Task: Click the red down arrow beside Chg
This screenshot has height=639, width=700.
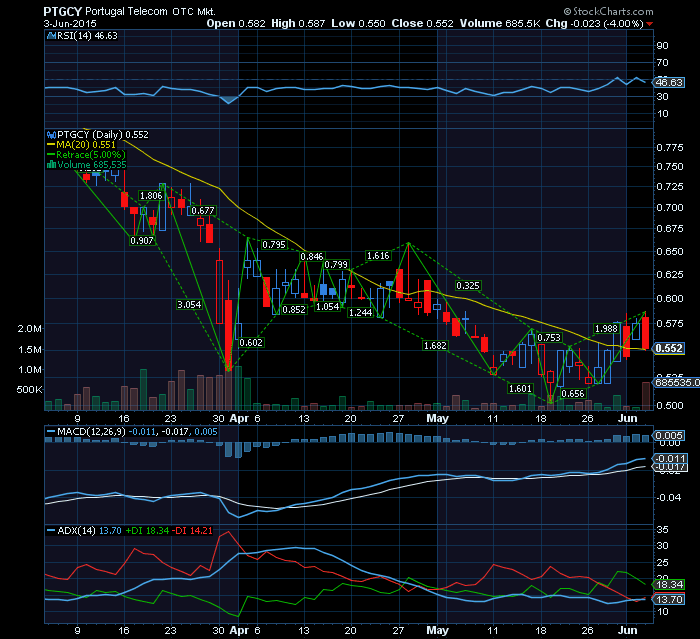Action: tap(650, 24)
